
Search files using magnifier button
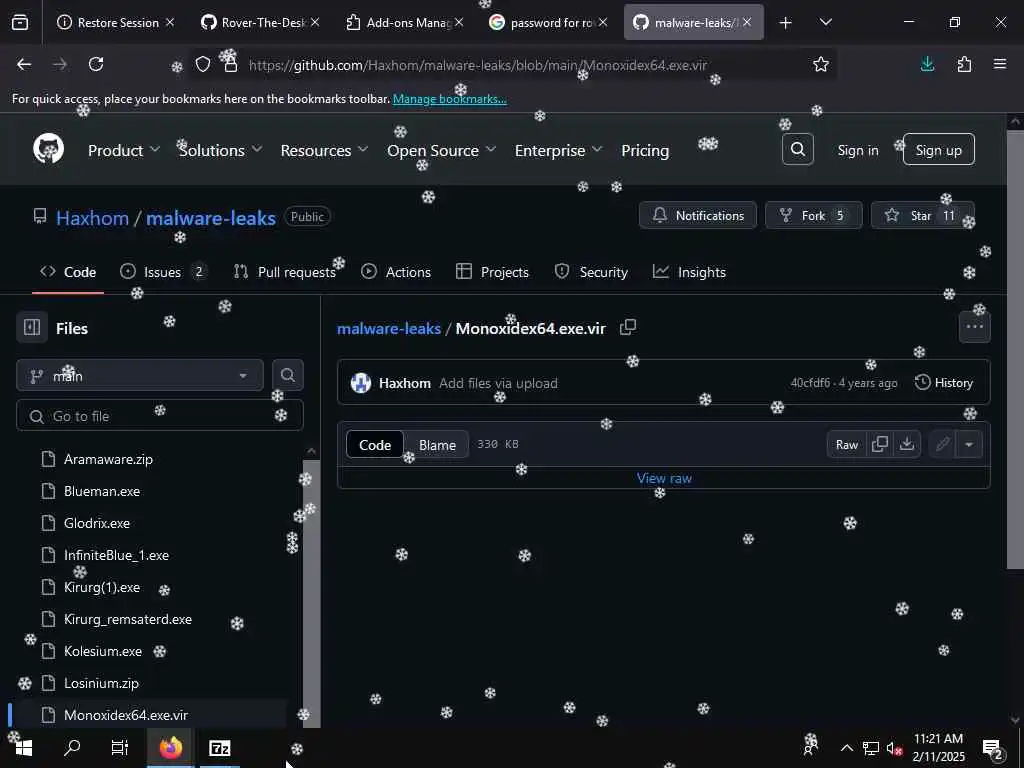click(x=287, y=375)
